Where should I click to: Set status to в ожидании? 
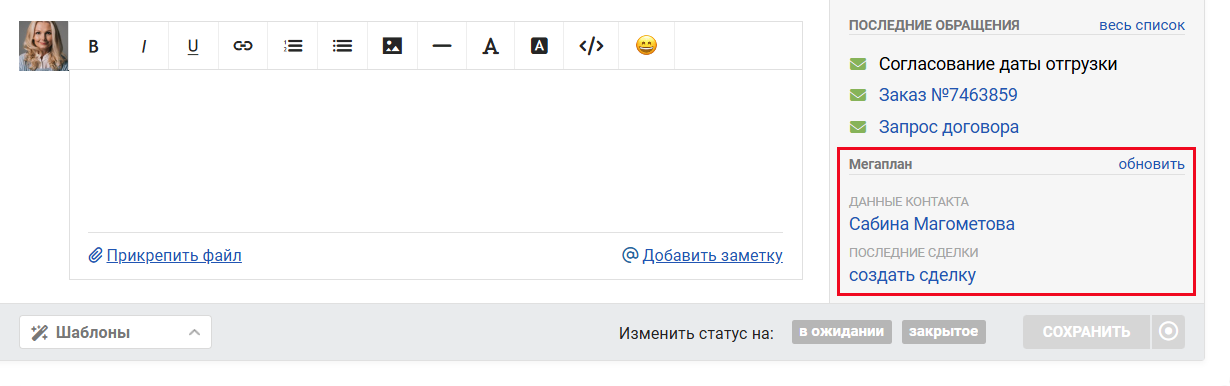click(x=842, y=332)
